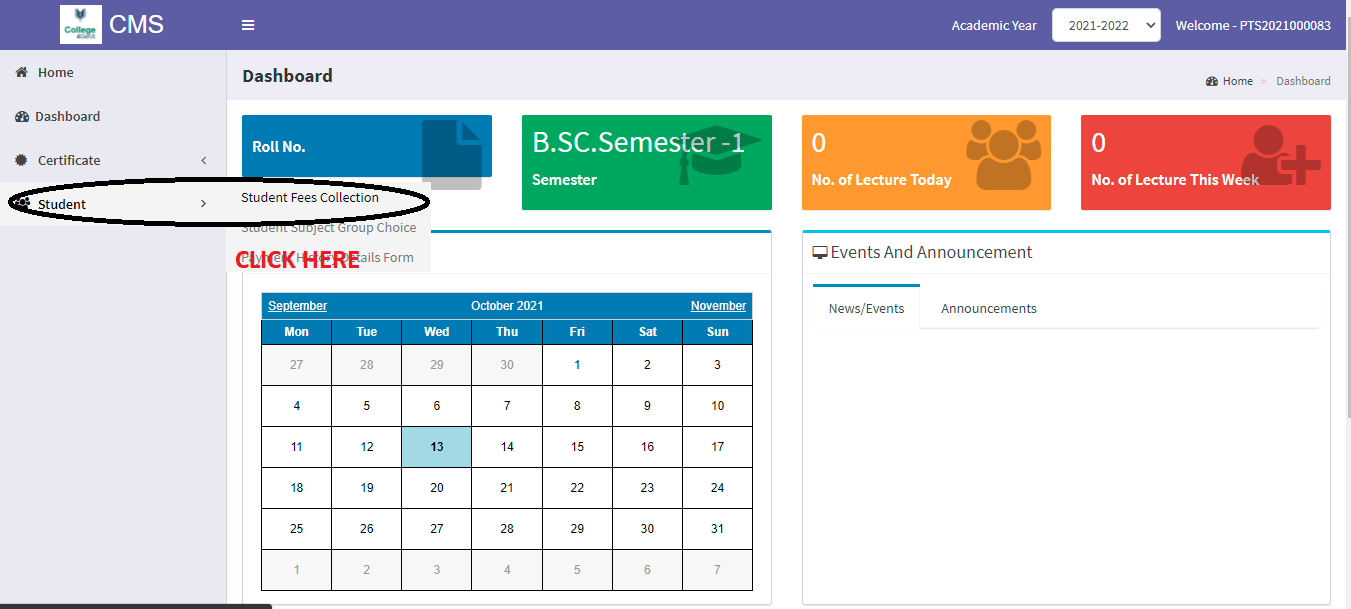This screenshot has width=1351, height=609.
Task: Click the Certificate badge icon in sidebar
Action: click(21, 160)
